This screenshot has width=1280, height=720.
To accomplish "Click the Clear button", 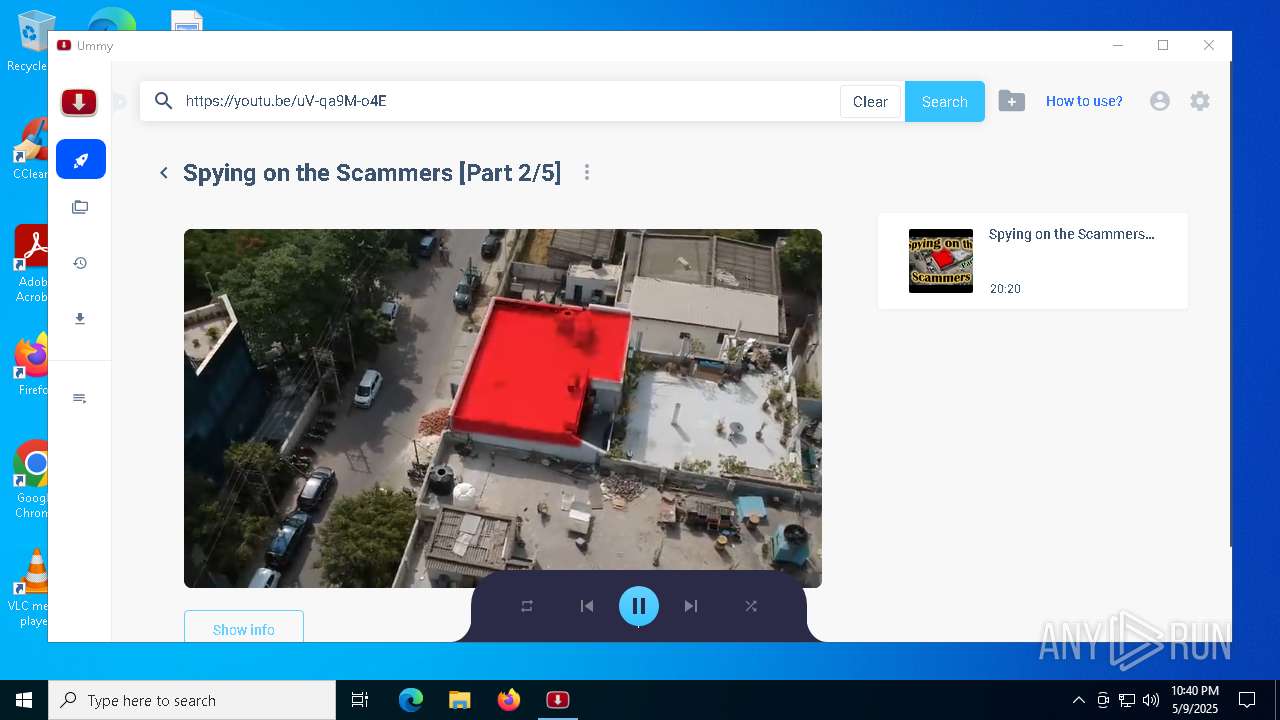I will [x=870, y=101].
